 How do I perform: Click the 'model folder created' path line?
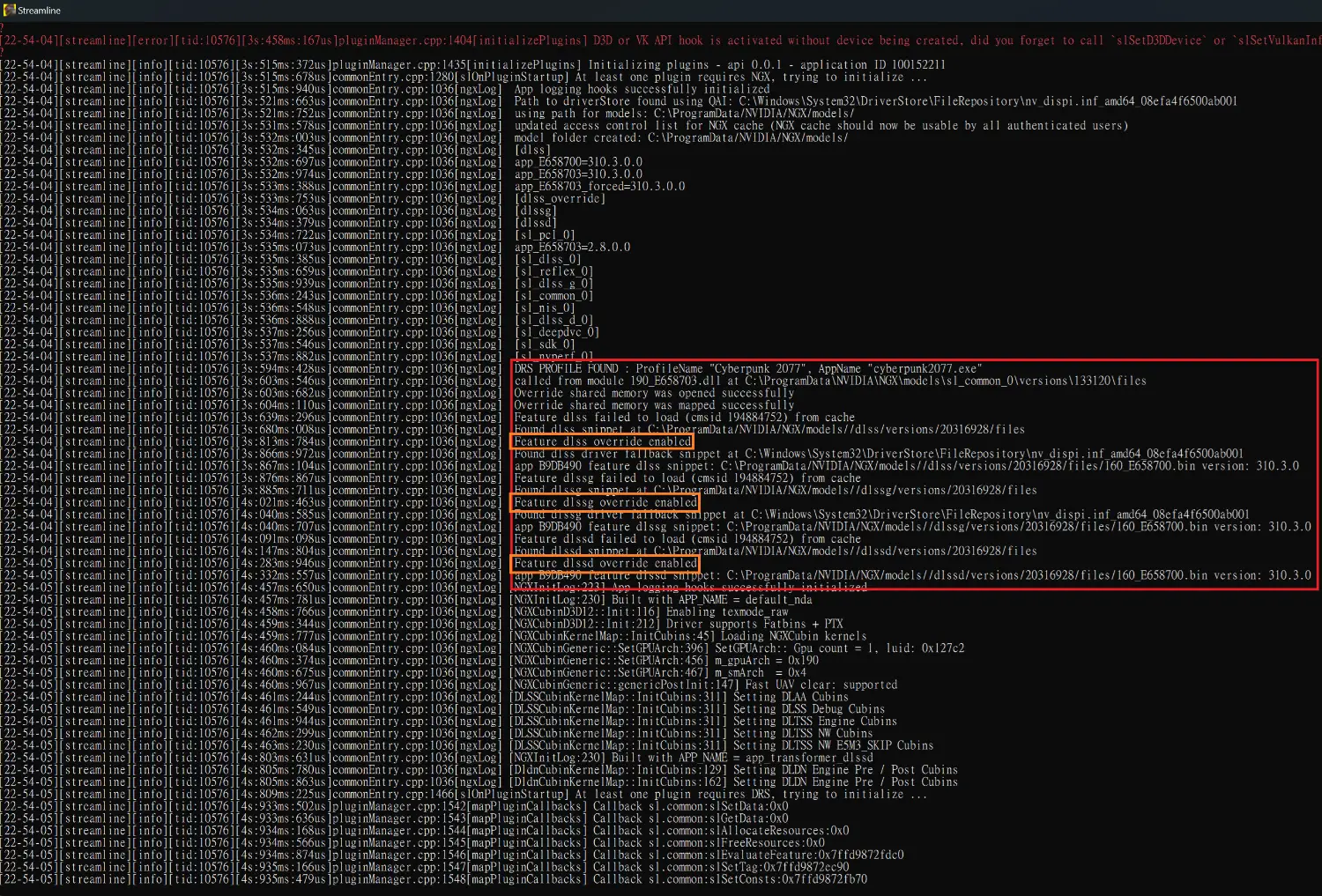[x=680, y=137]
